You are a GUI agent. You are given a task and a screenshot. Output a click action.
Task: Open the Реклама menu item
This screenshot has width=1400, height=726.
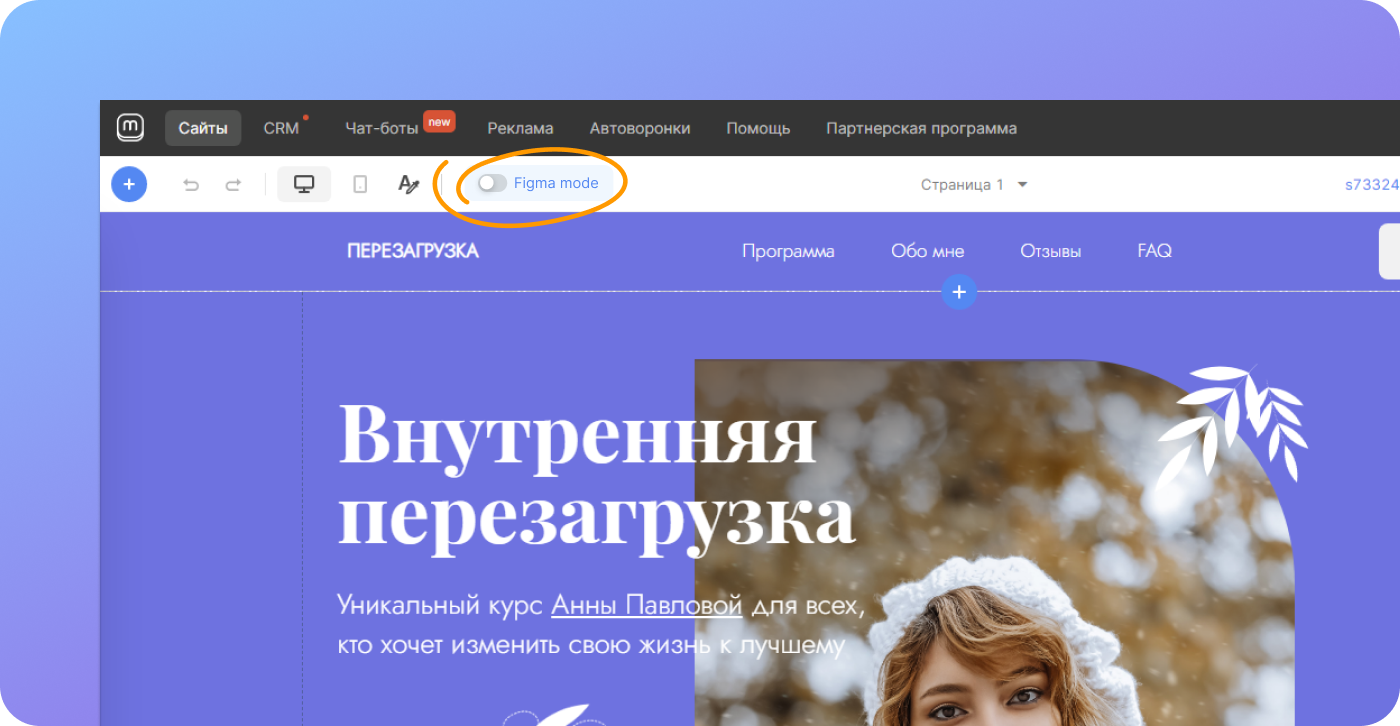520,128
